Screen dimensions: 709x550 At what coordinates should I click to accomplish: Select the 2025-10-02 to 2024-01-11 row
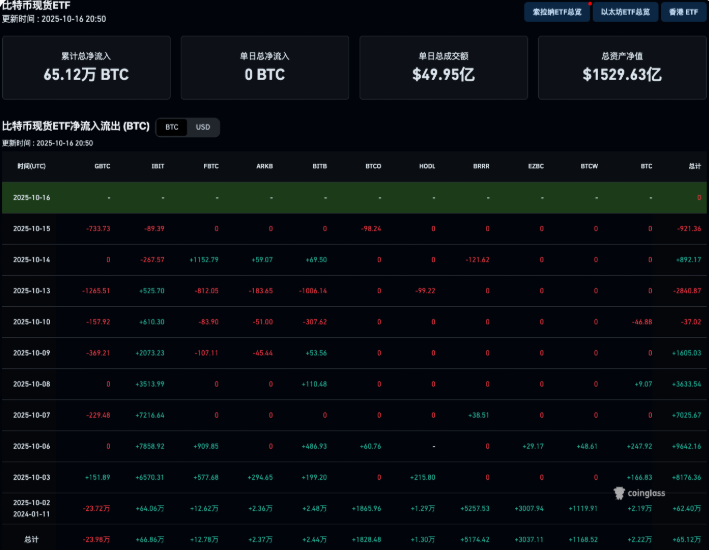(x=354, y=508)
